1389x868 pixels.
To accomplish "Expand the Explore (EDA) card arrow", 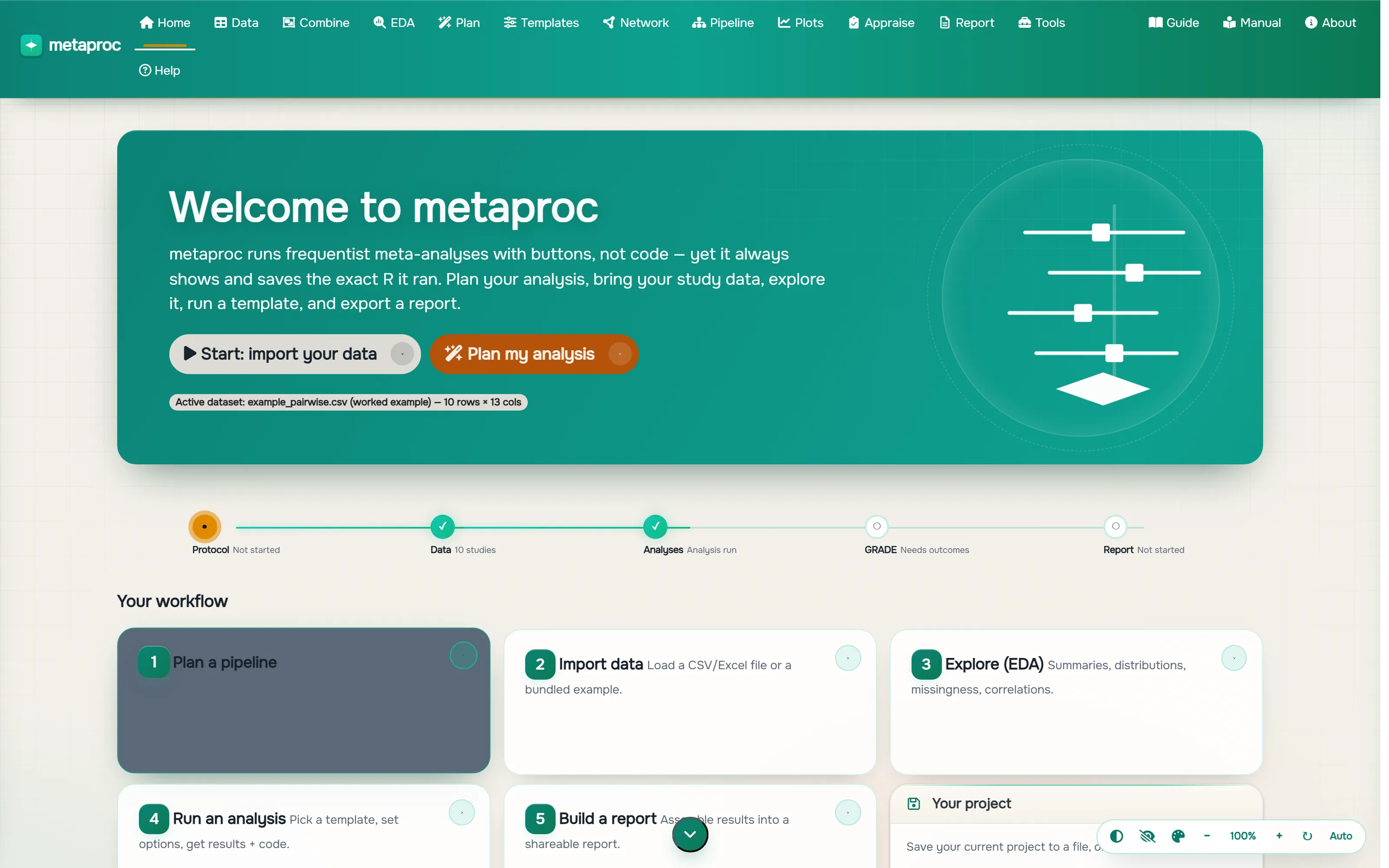I will [x=1234, y=658].
